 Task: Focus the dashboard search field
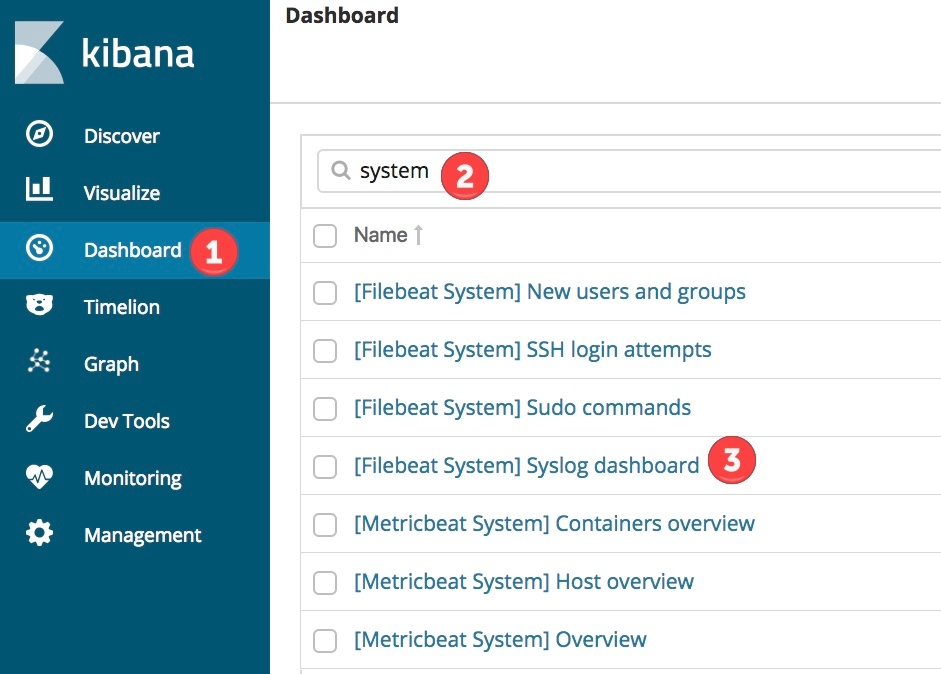[629, 171]
